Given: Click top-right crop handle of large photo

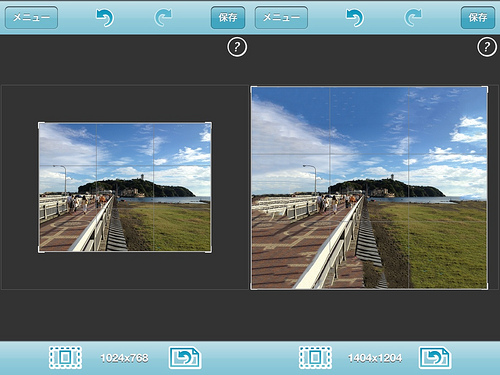Looking at the screenshot, I should [x=485, y=89].
